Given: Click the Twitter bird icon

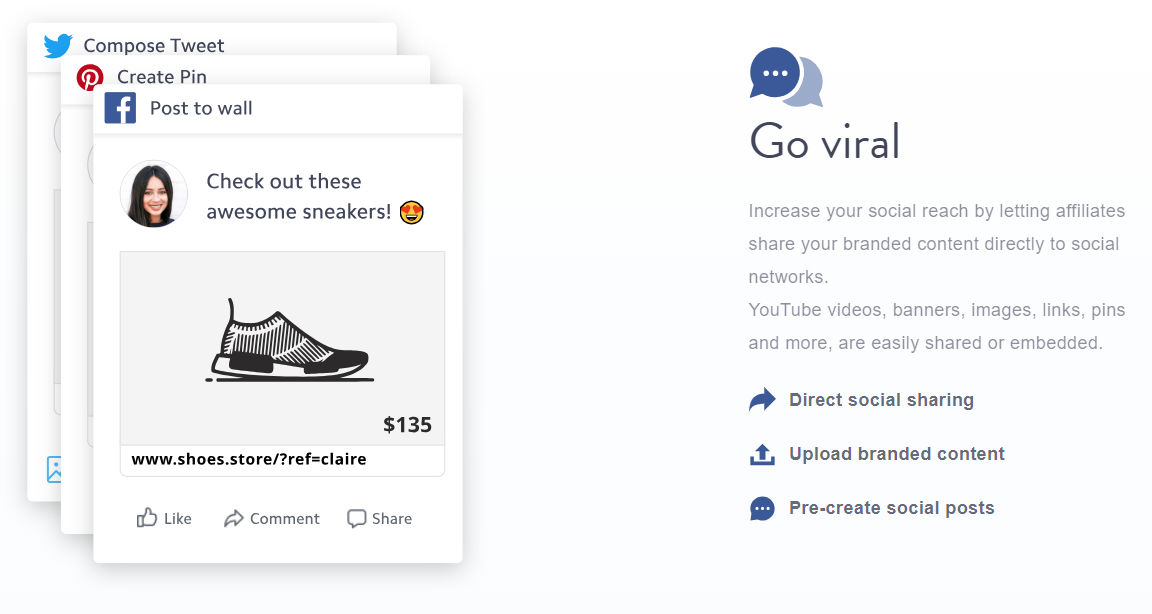Looking at the screenshot, I should (x=58, y=46).
